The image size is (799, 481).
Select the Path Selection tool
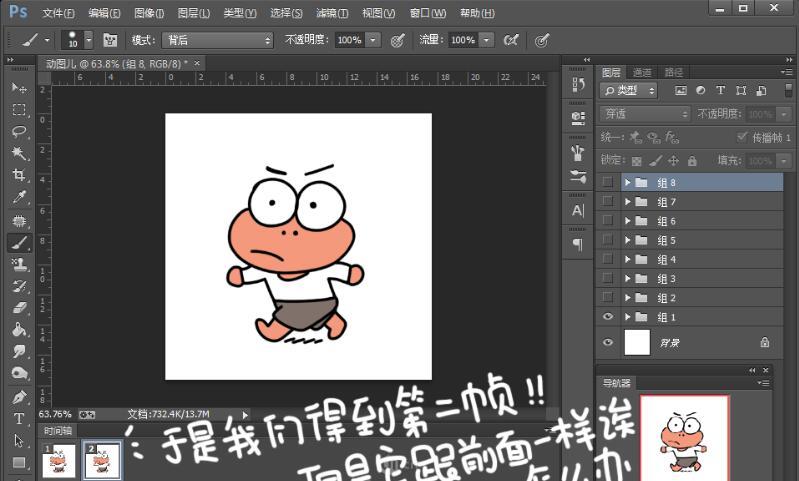click(19, 441)
